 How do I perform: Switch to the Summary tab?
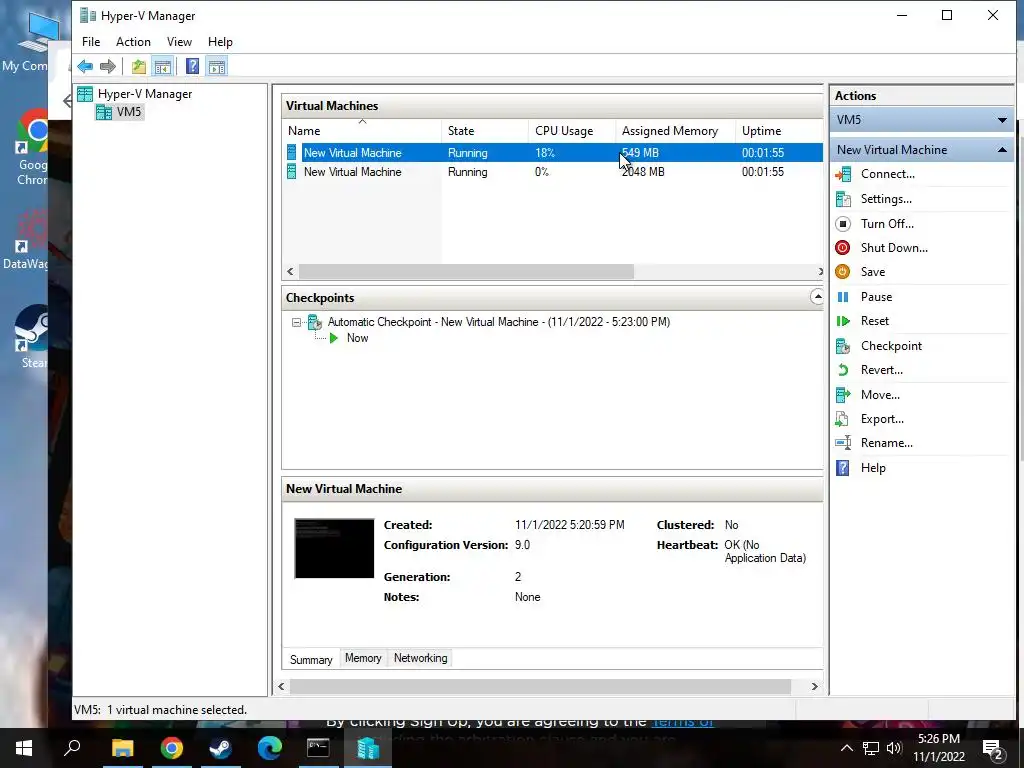(311, 660)
